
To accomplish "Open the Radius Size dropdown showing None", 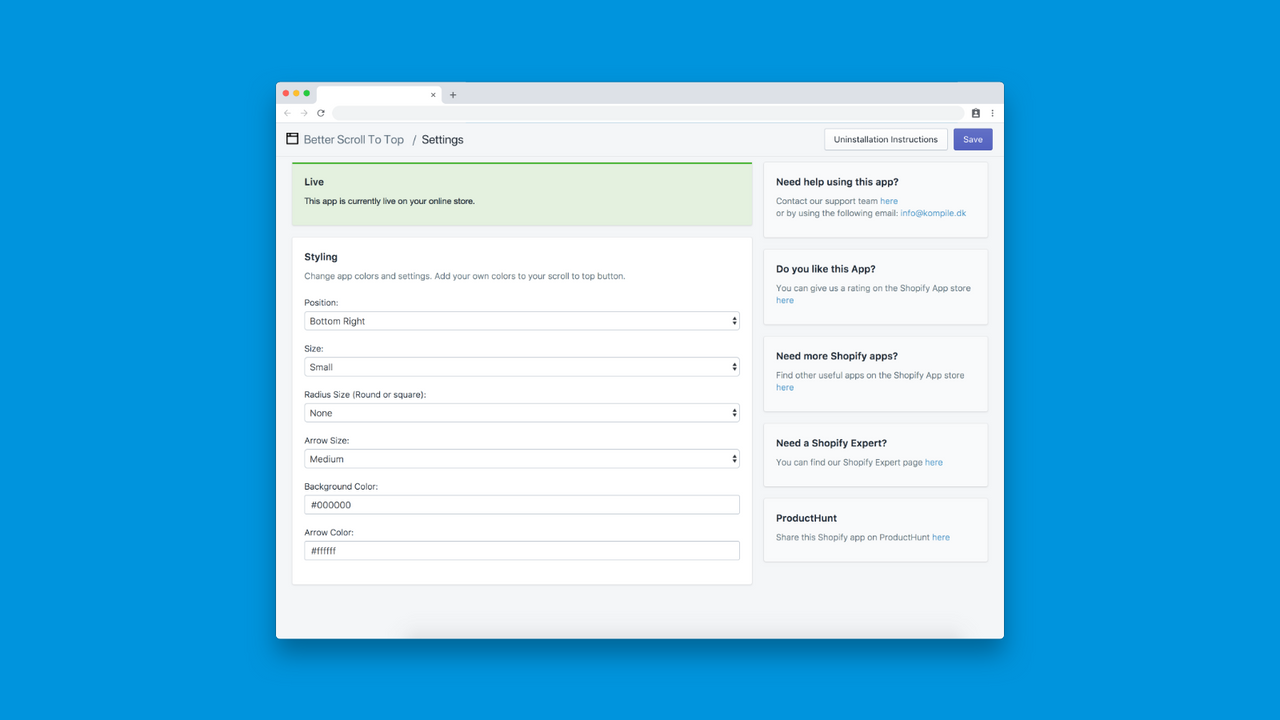I will click(521, 412).
